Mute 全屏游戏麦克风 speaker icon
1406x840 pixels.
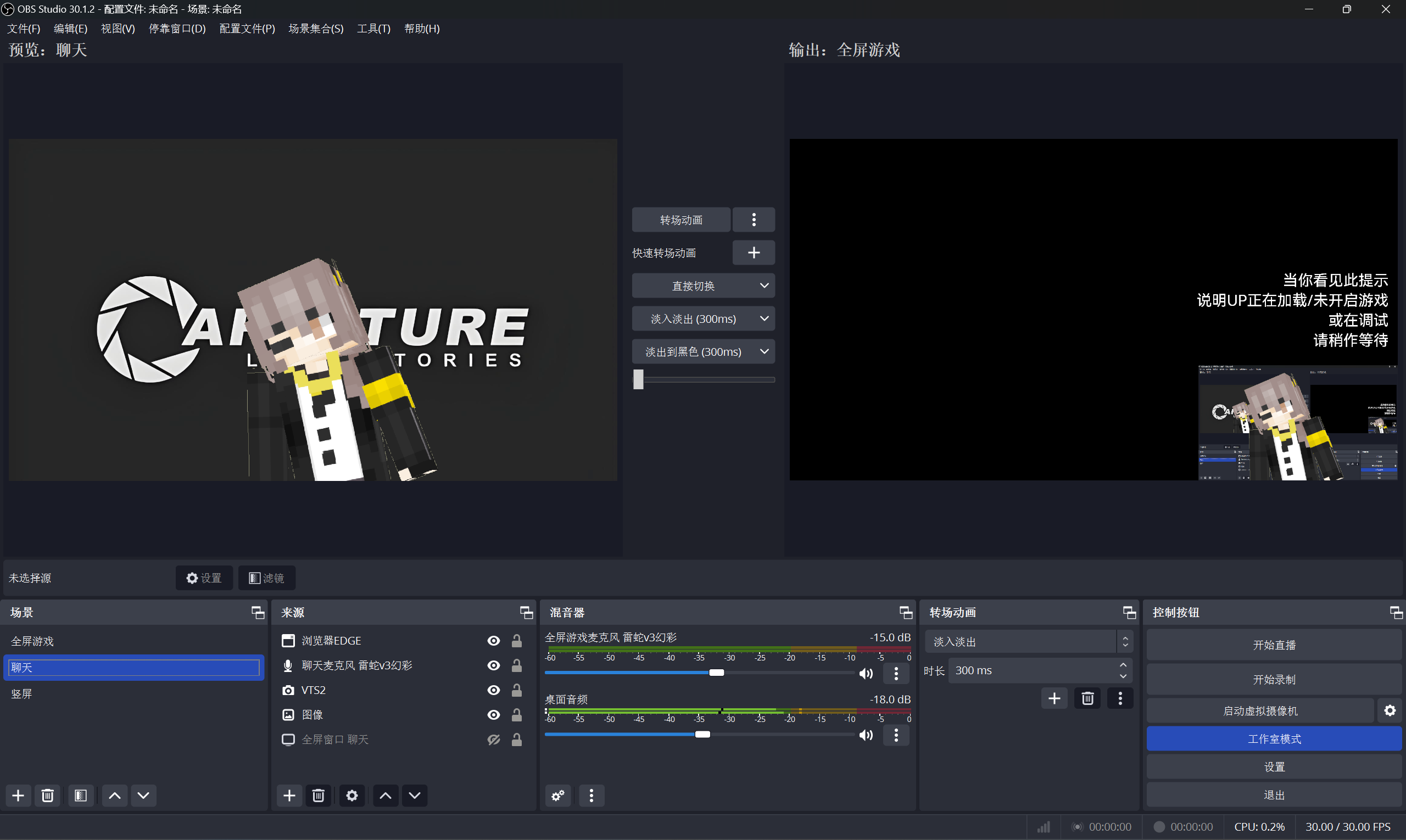point(866,673)
